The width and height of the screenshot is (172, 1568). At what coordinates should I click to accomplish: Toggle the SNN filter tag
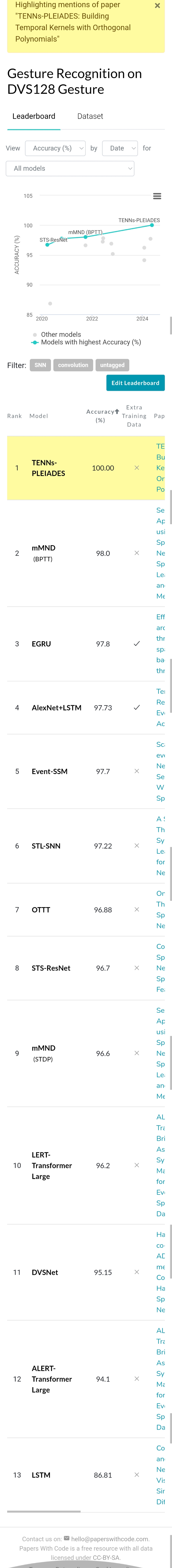[40, 365]
